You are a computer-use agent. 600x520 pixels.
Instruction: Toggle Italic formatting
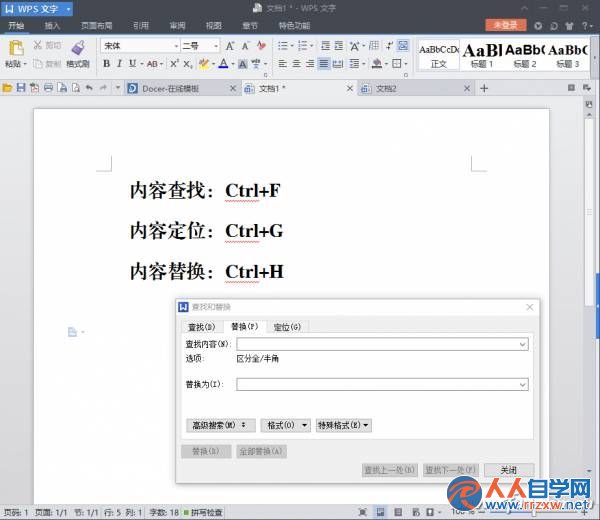coord(120,64)
